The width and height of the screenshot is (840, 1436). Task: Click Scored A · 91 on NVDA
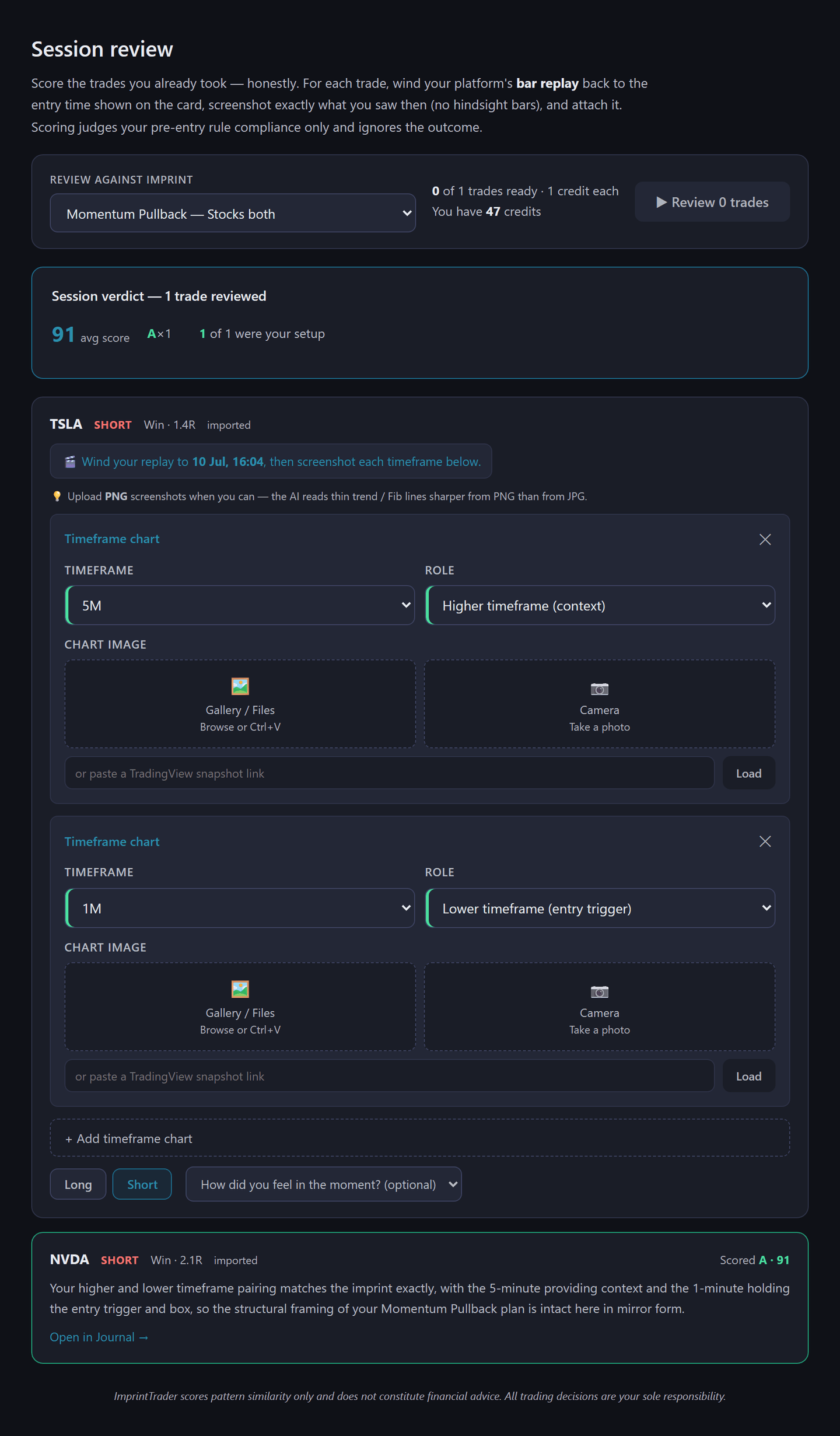coord(754,1260)
